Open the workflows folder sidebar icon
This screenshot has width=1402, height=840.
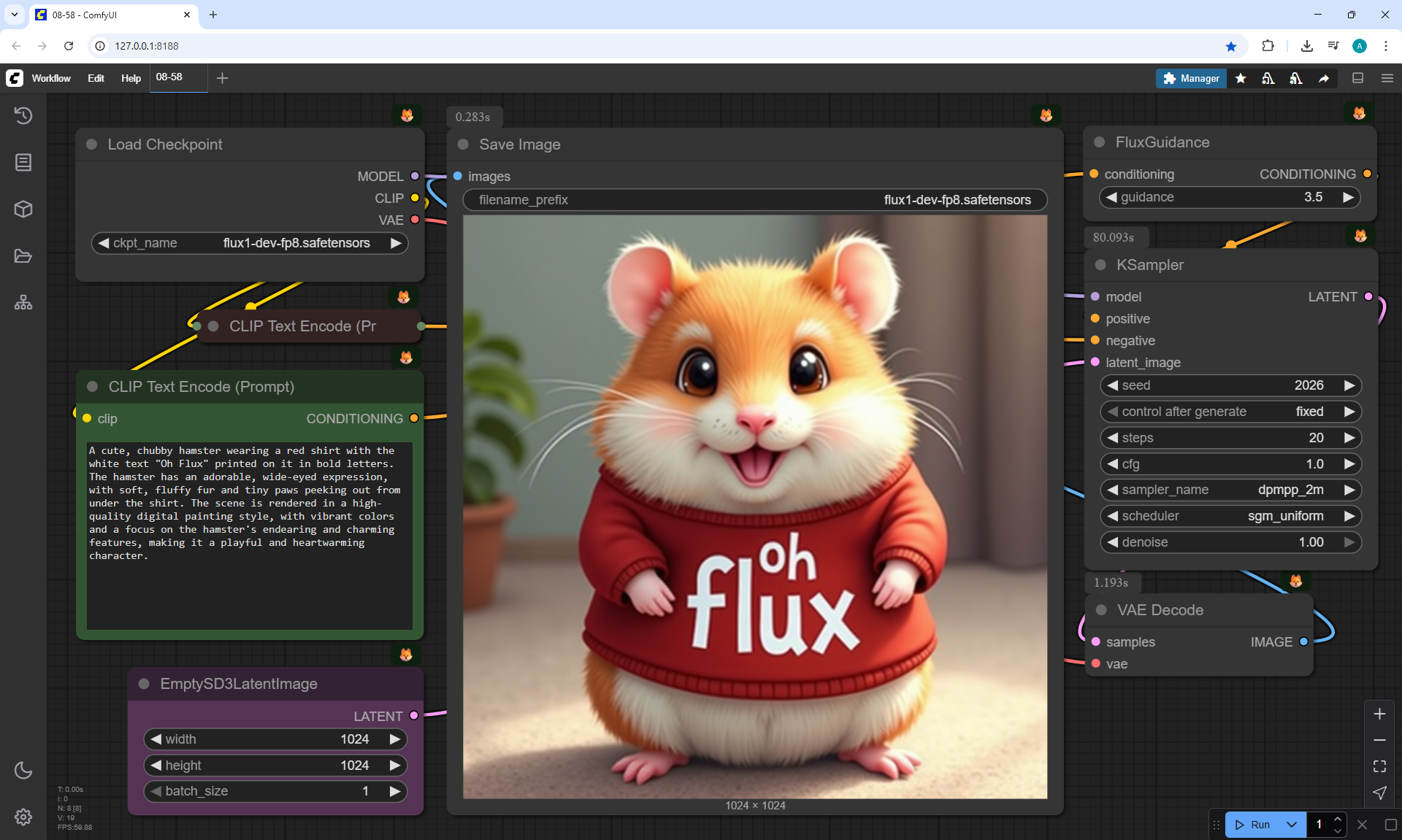[x=23, y=255]
